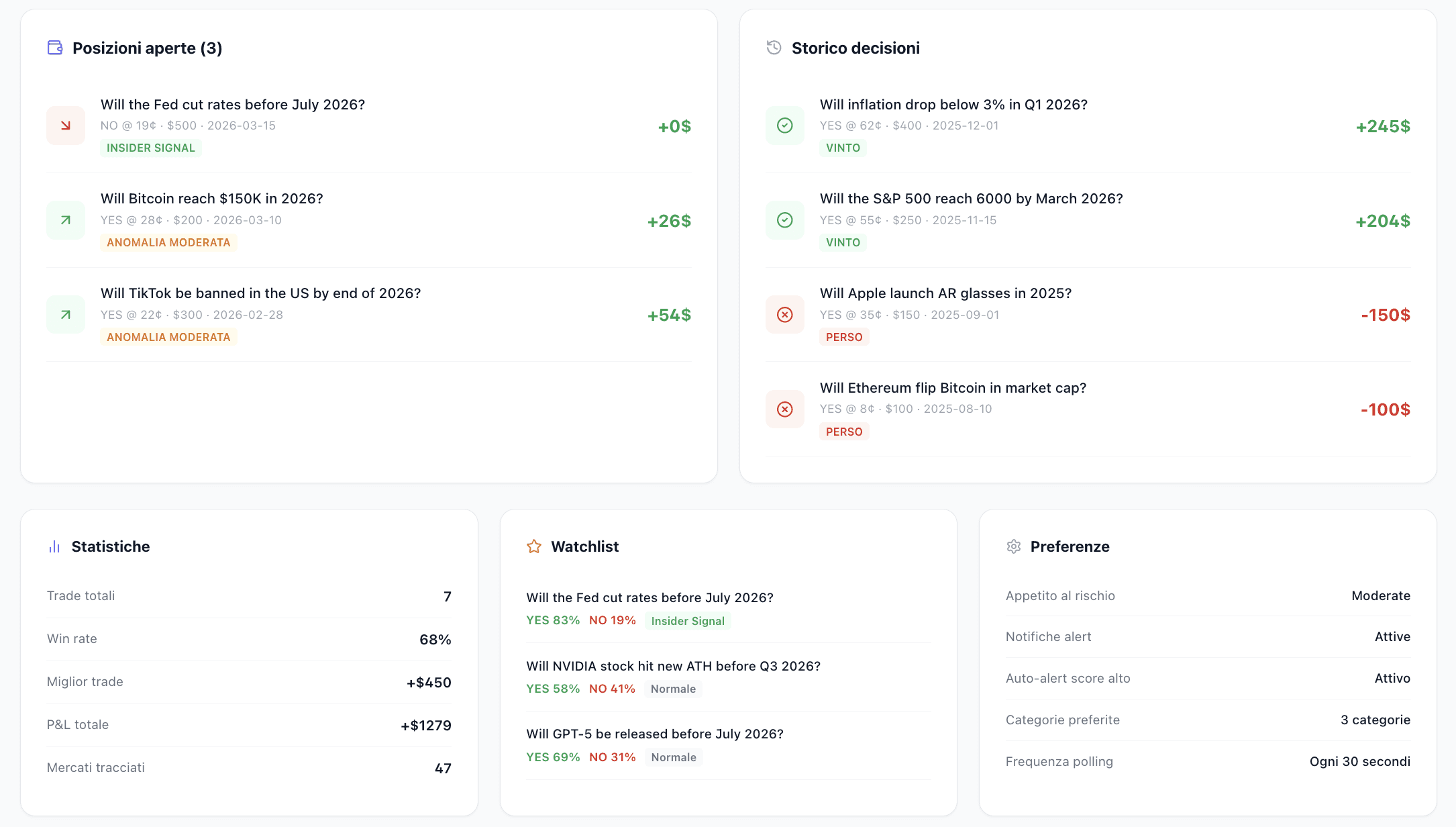Click the red X icon on the Apple AR glasses decision
Image resolution: width=1456 pixels, height=827 pixels.
coord(784,314)
